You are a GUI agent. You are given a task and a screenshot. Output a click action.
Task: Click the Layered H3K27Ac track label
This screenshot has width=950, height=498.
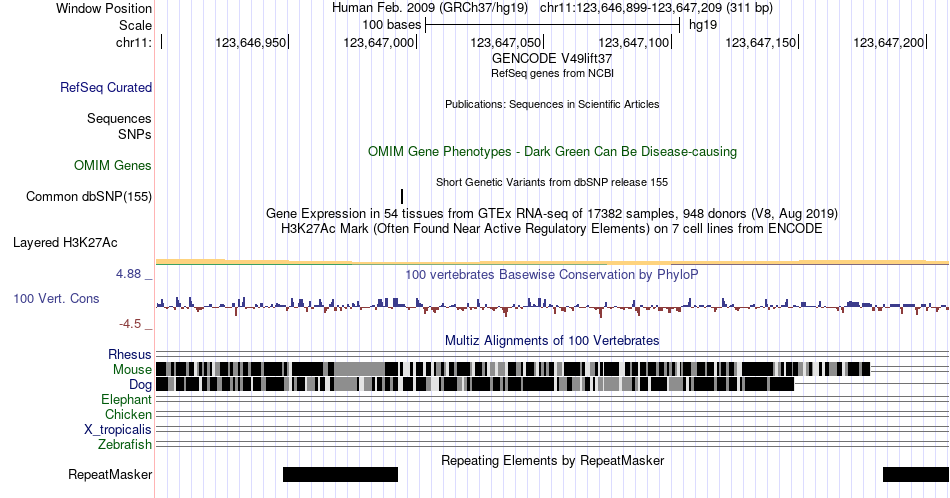(65, 242)
